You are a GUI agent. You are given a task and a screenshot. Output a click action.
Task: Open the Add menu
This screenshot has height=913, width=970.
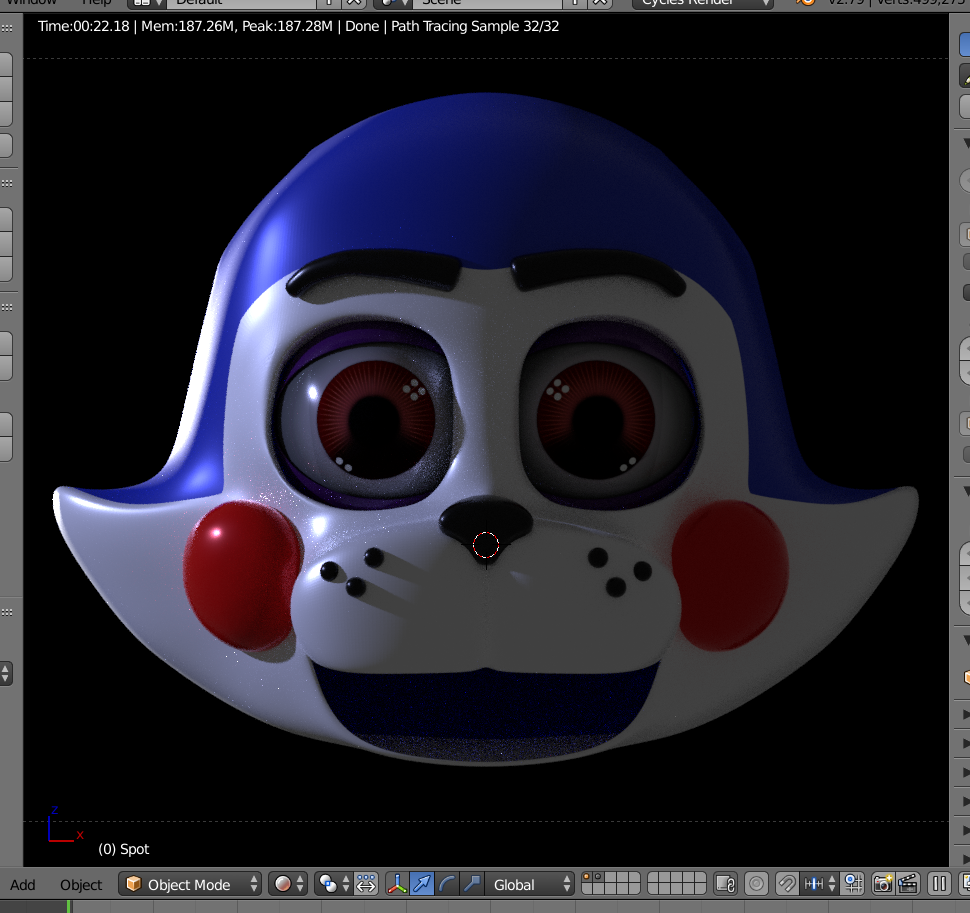point(23,885)
